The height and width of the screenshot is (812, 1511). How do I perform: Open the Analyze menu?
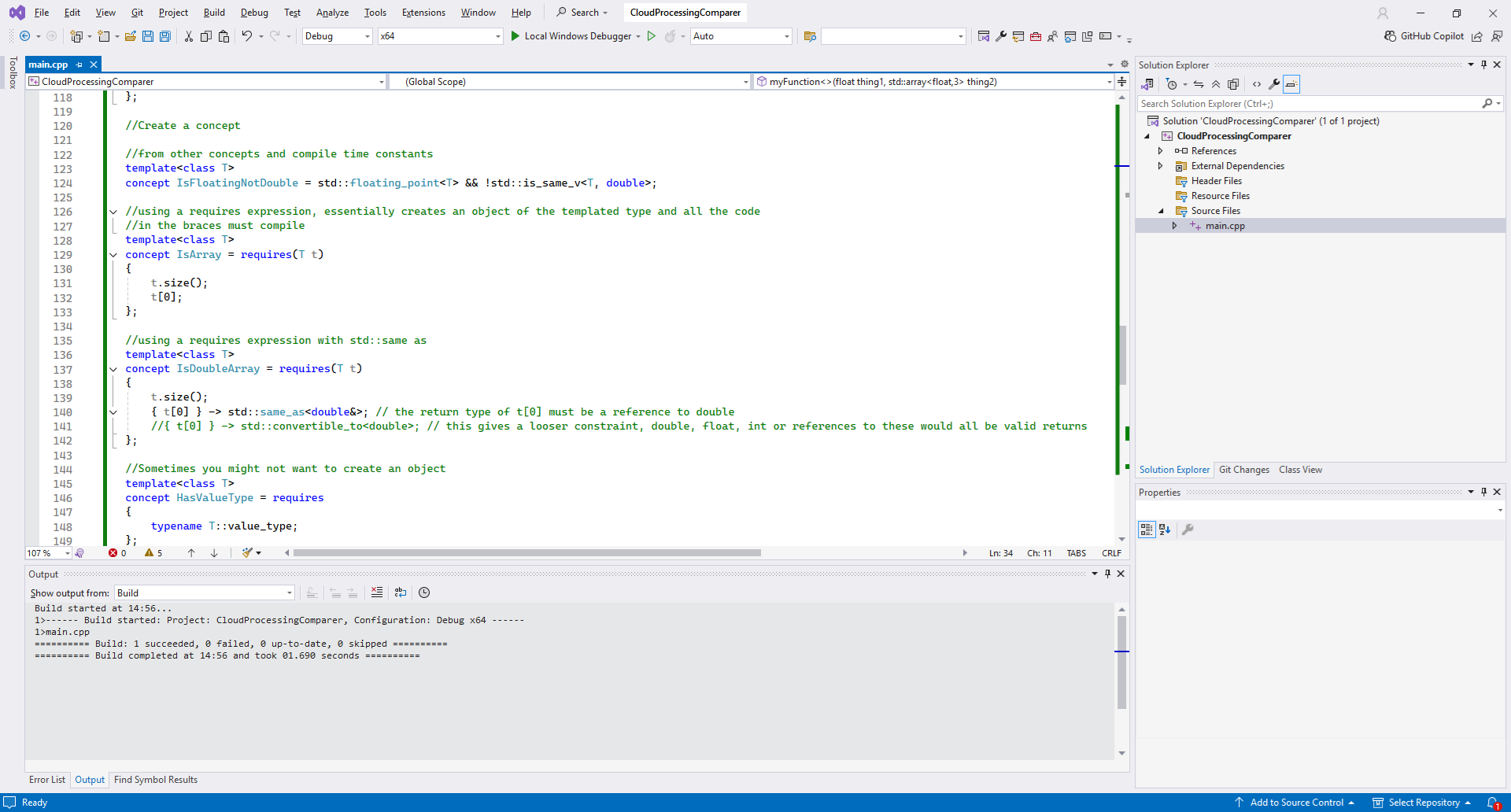[332, 13]
